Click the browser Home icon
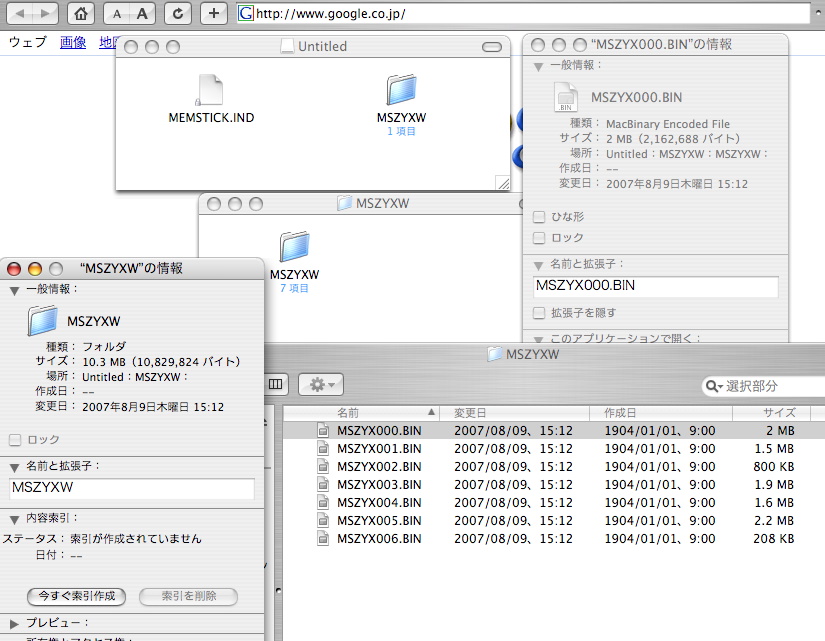 (x=81, y=14)
